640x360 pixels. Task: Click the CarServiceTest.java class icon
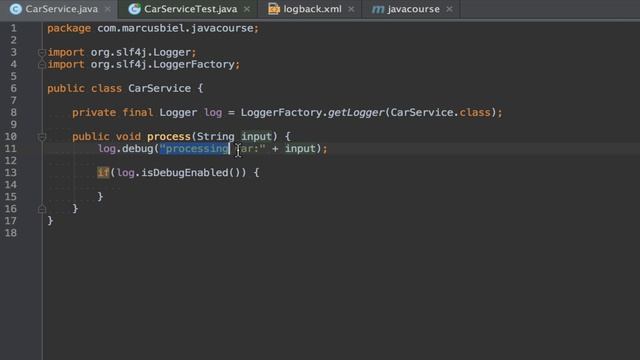134,9
